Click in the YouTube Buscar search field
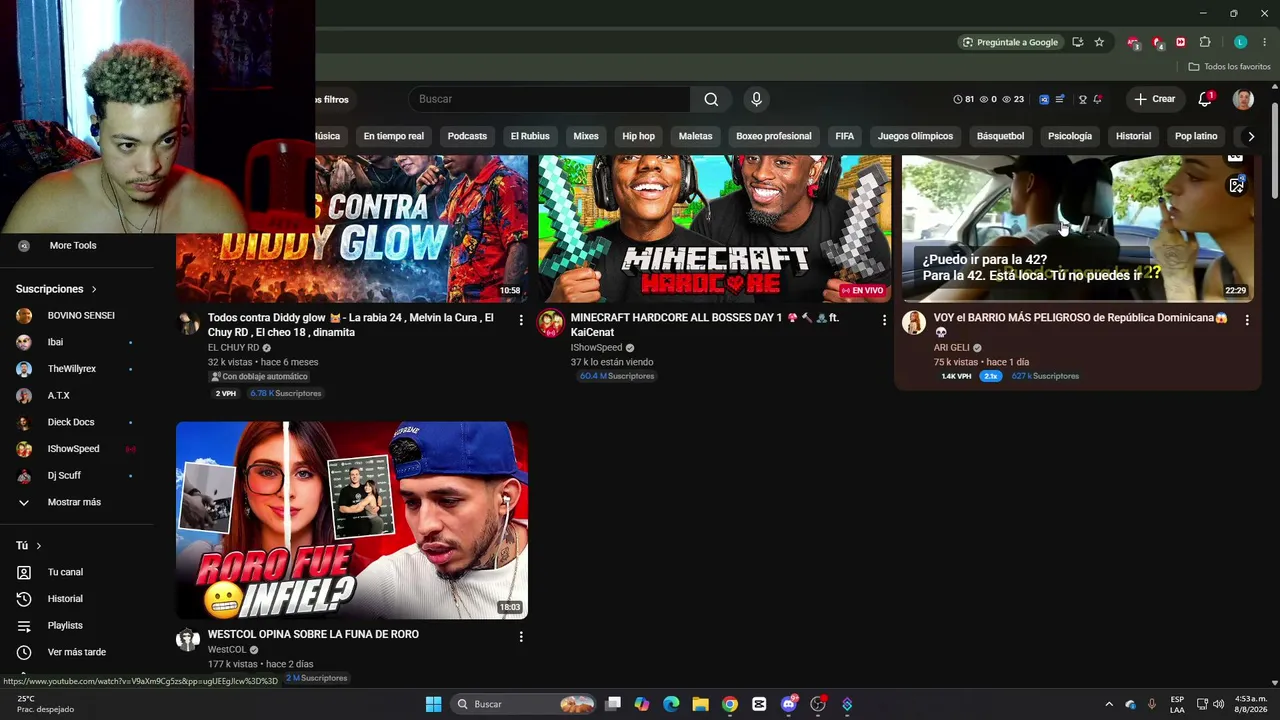Screen dimensions: 1280x720 549,99
